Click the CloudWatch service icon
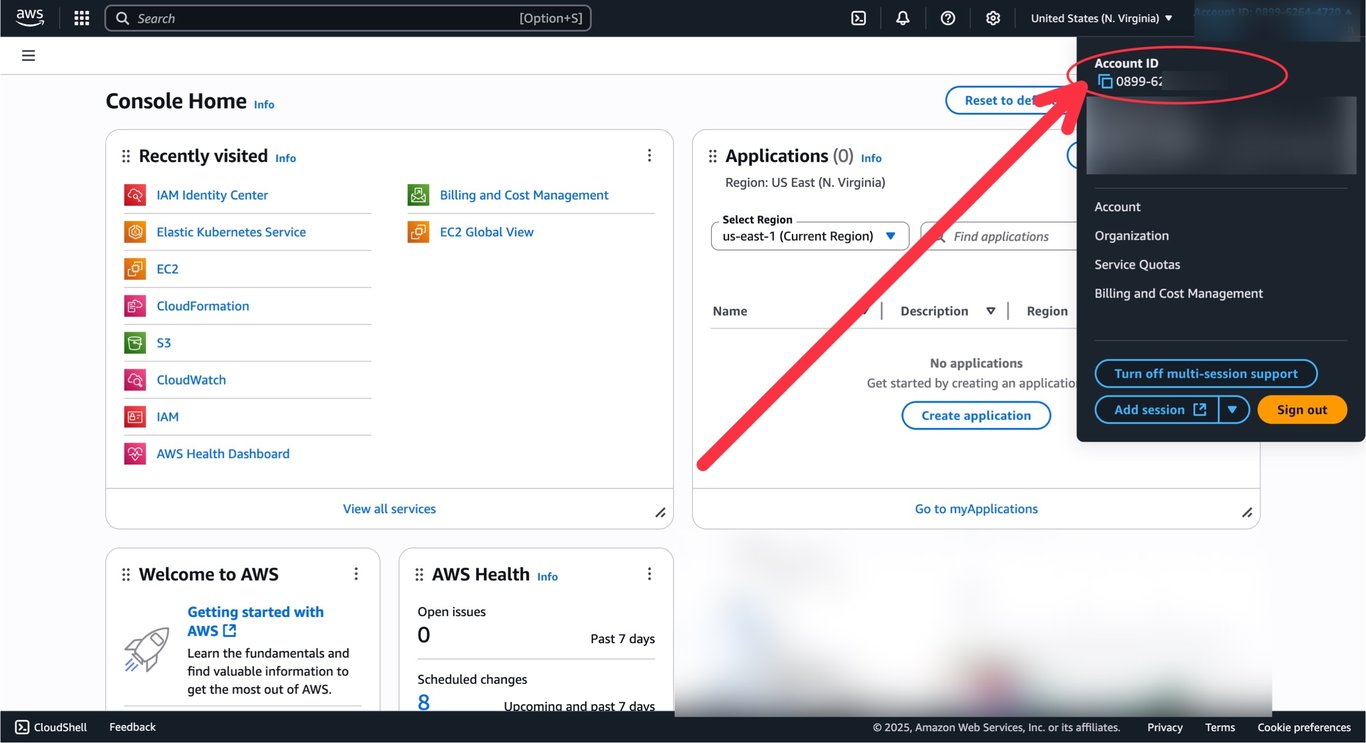 135,380
